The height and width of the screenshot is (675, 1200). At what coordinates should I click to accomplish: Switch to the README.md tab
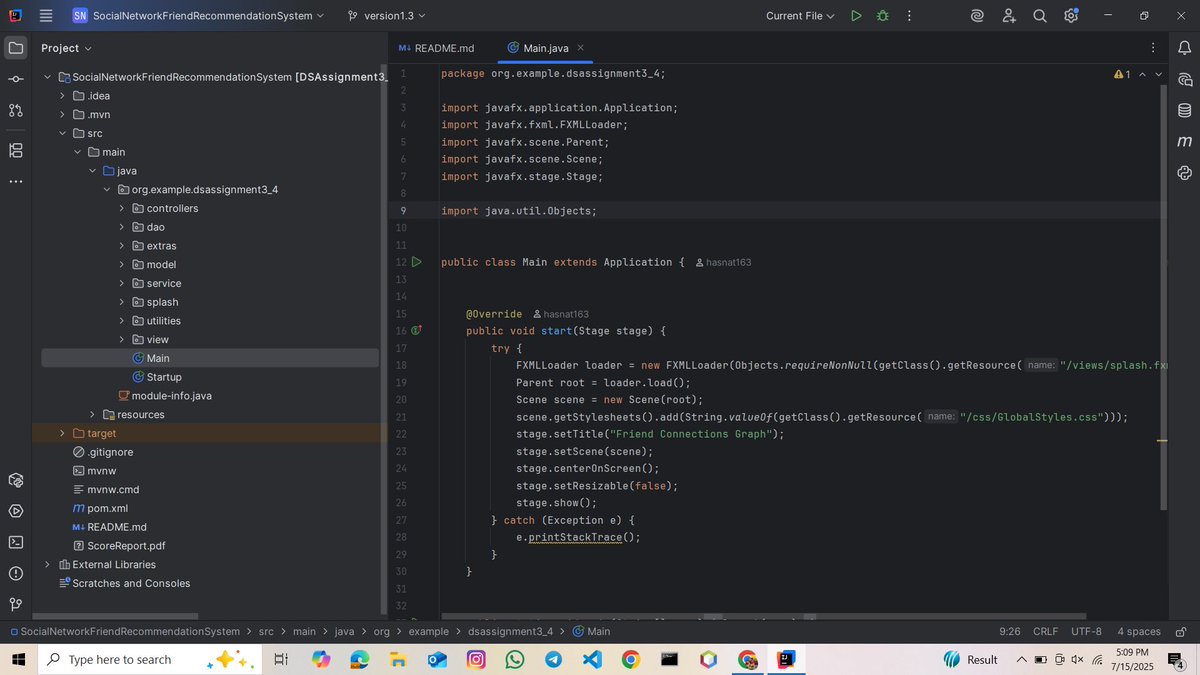[x=436, y=48]
